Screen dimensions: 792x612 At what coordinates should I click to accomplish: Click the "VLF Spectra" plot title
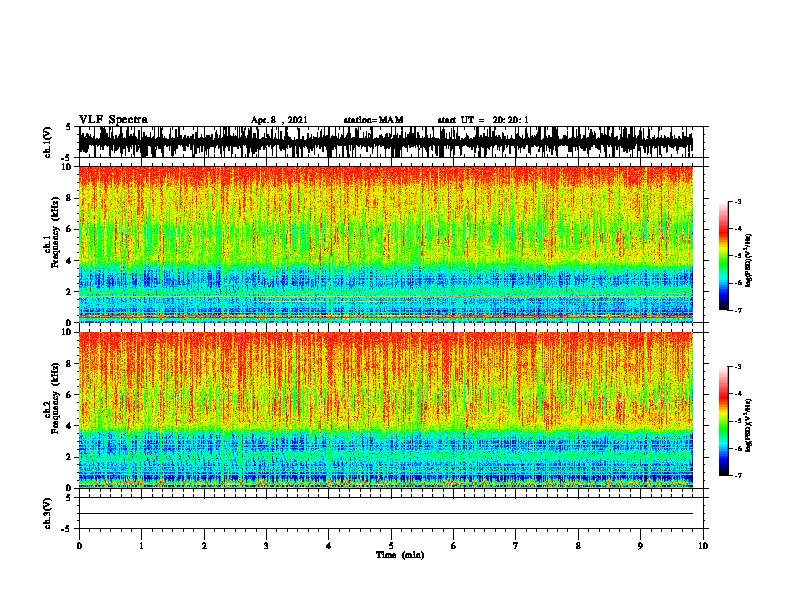[113, 120]
